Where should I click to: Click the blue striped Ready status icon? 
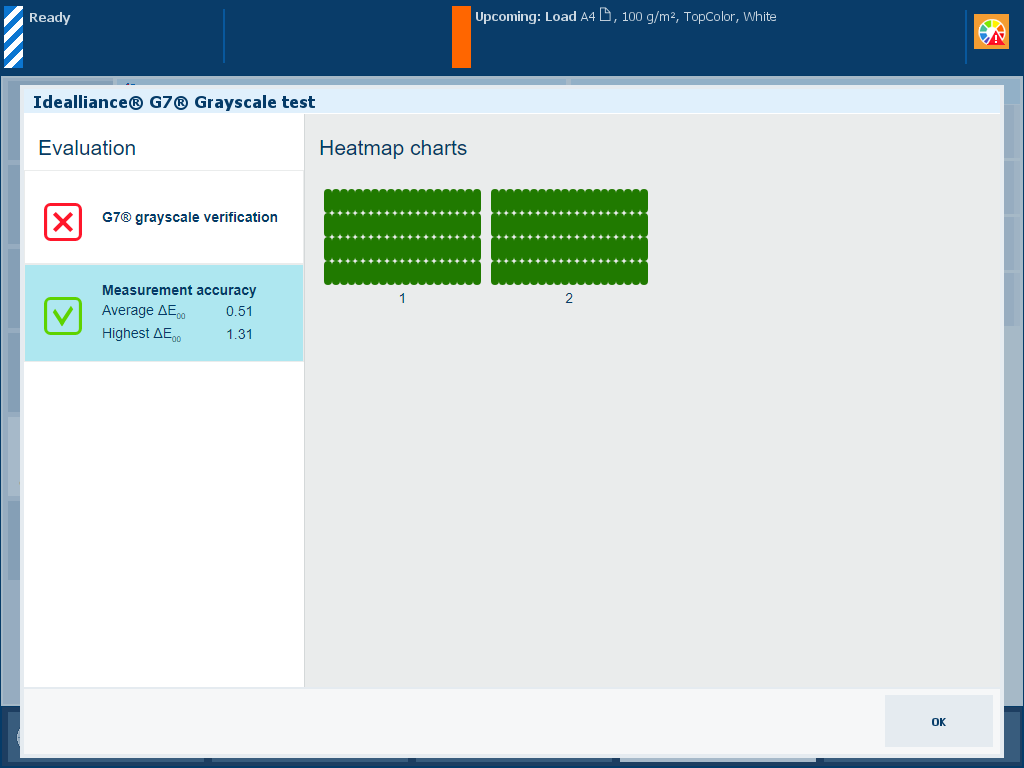[x=13, y=37]
